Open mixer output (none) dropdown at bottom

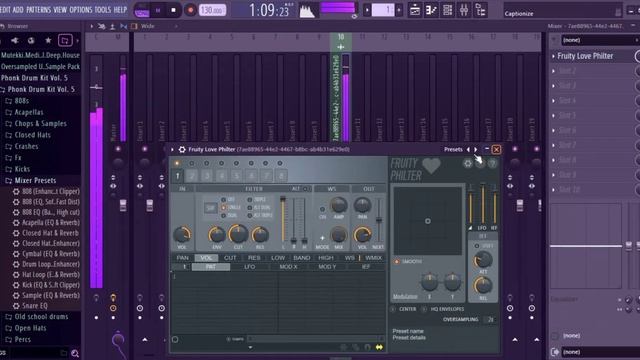(x=600, y=351)
